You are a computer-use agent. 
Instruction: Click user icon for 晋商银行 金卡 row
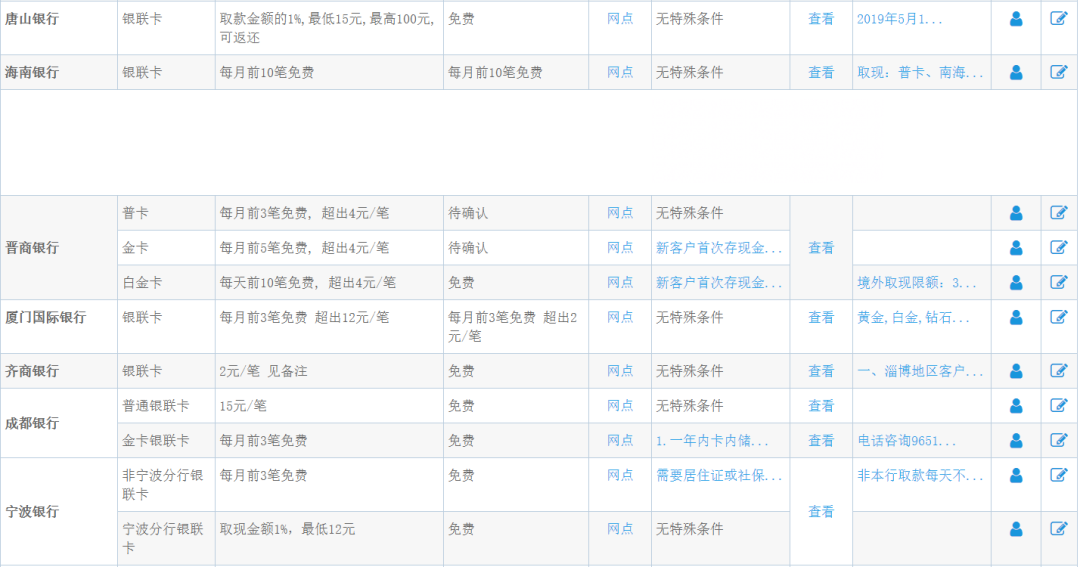click(1016, 248)
